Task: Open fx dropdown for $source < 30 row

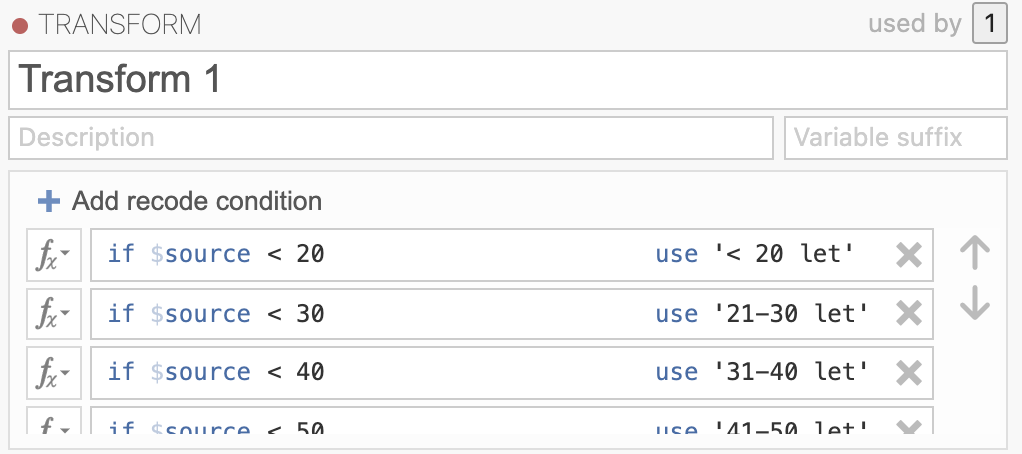Action: (54, 314)
